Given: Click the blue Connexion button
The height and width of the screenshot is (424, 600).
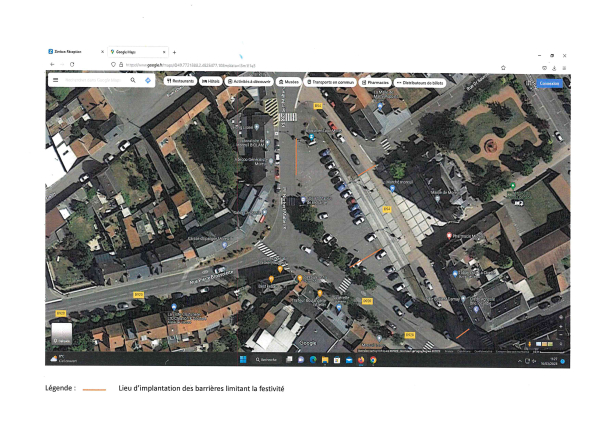Looking at the screenshot, I should click(549, 83).
